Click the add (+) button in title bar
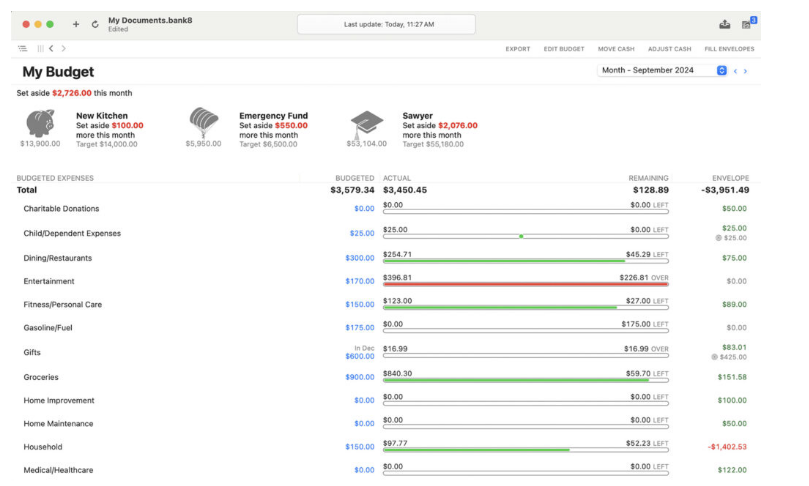Viewport: 809px width, 486px height. tap(76, 24)
